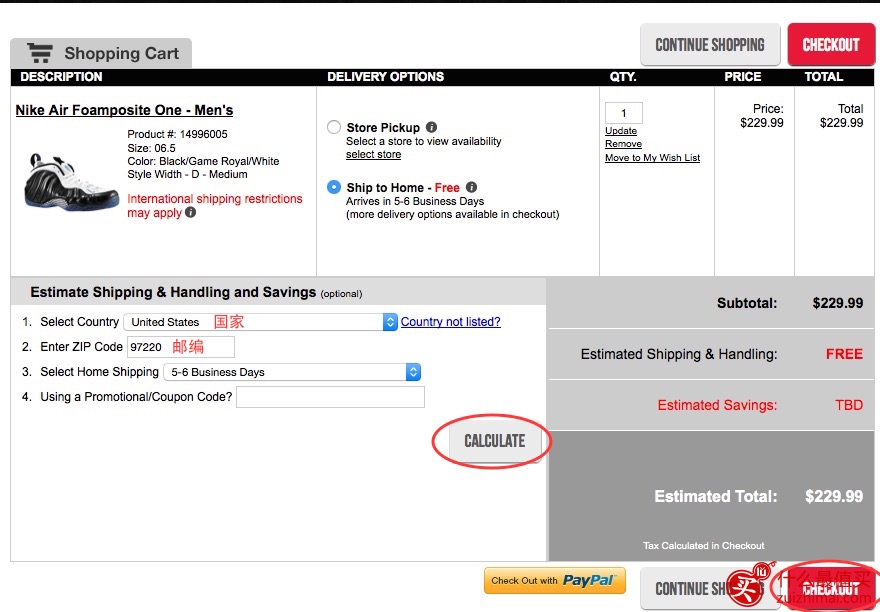Click the DESCRIPTION column header

(x=61, y=77)
